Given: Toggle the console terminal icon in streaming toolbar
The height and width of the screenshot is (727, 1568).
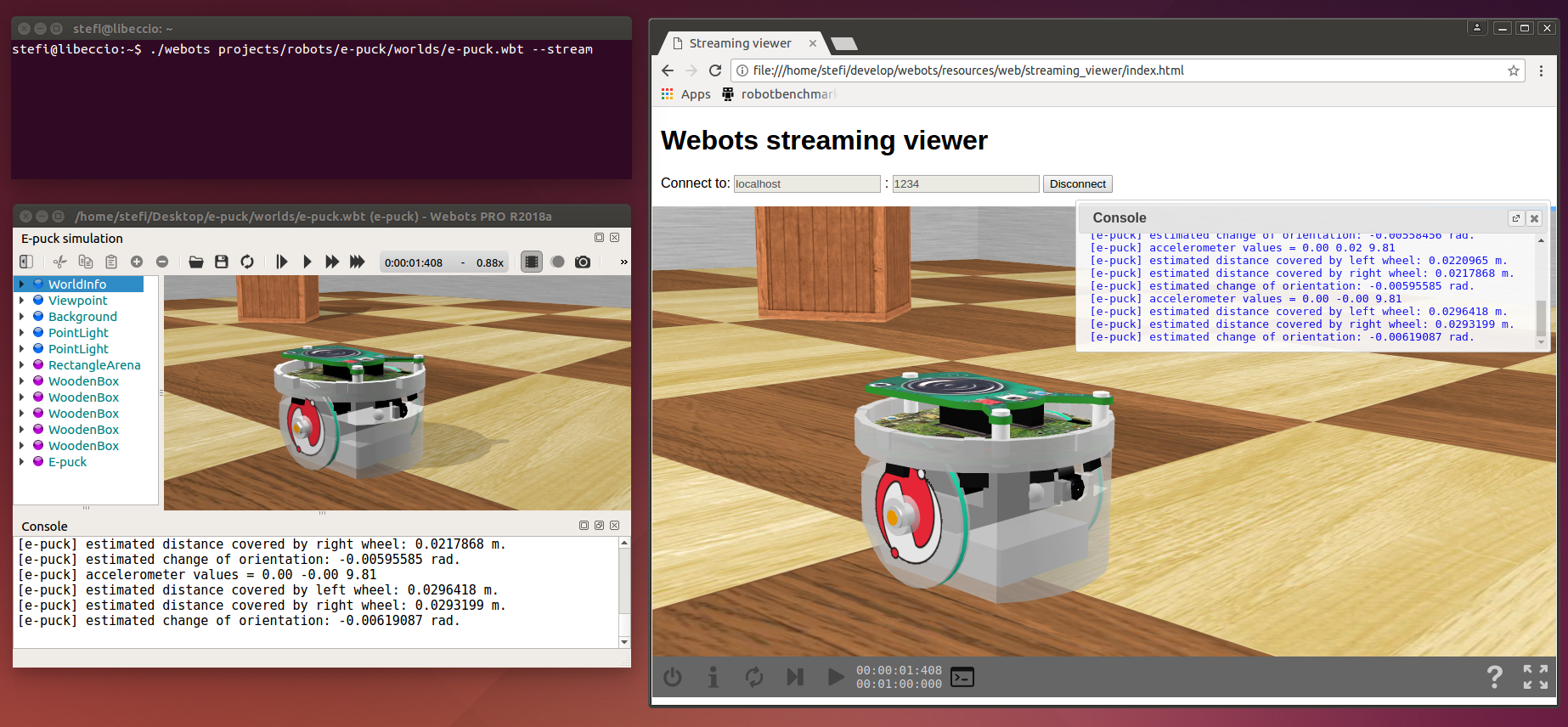Looking at the screenshot, I should point(962,677).
